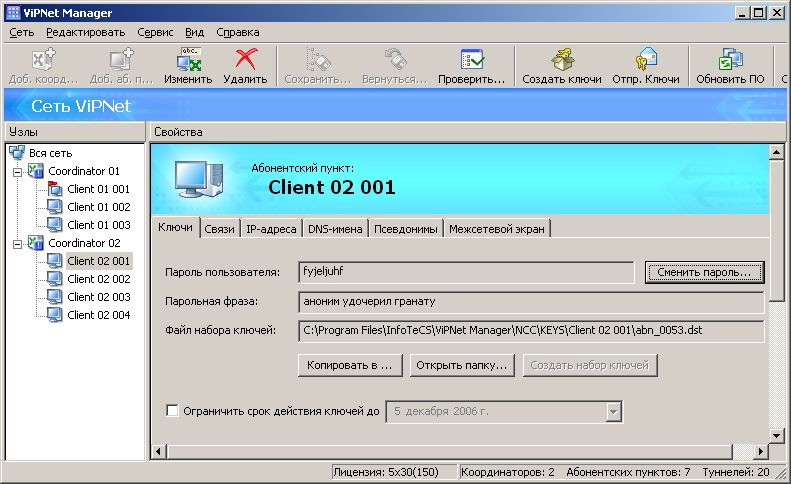Switch to the DNS-имена tab
The width and height of the screenshot is (791, 484).
[x=335, y=229]
